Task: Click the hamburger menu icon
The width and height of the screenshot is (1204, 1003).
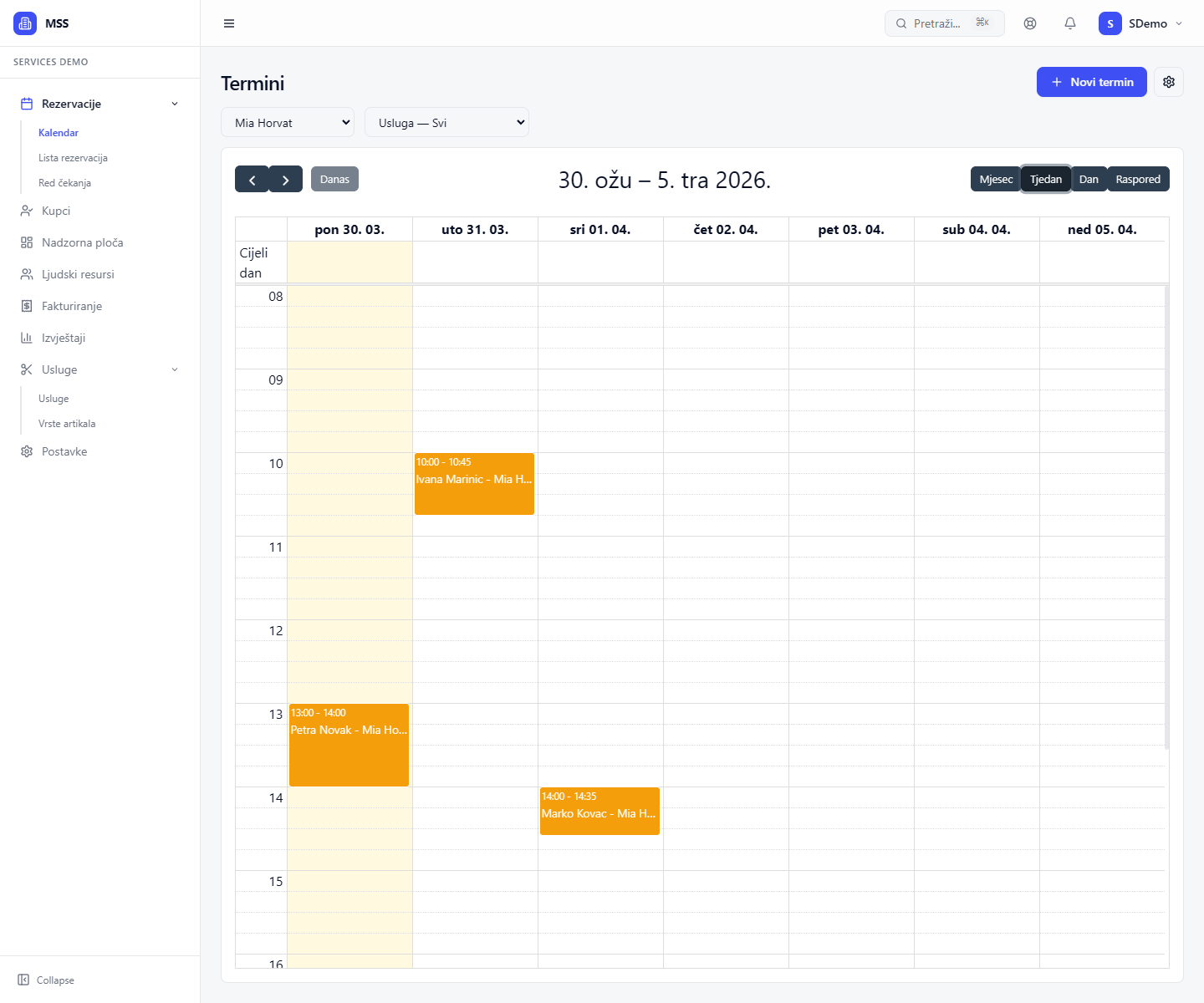Action: click(229, 23)
